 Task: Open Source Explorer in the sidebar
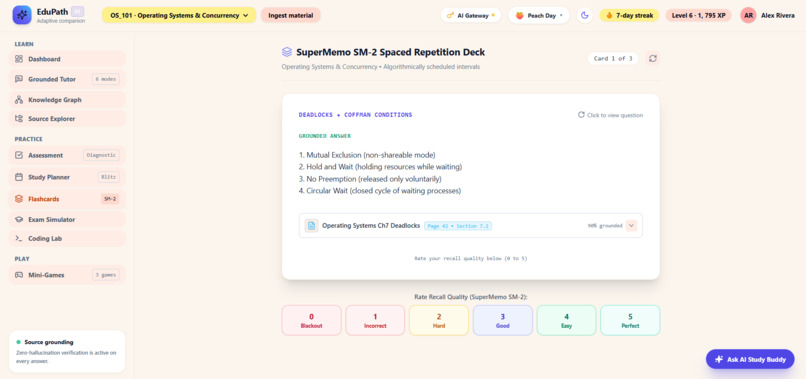point(67,119)
